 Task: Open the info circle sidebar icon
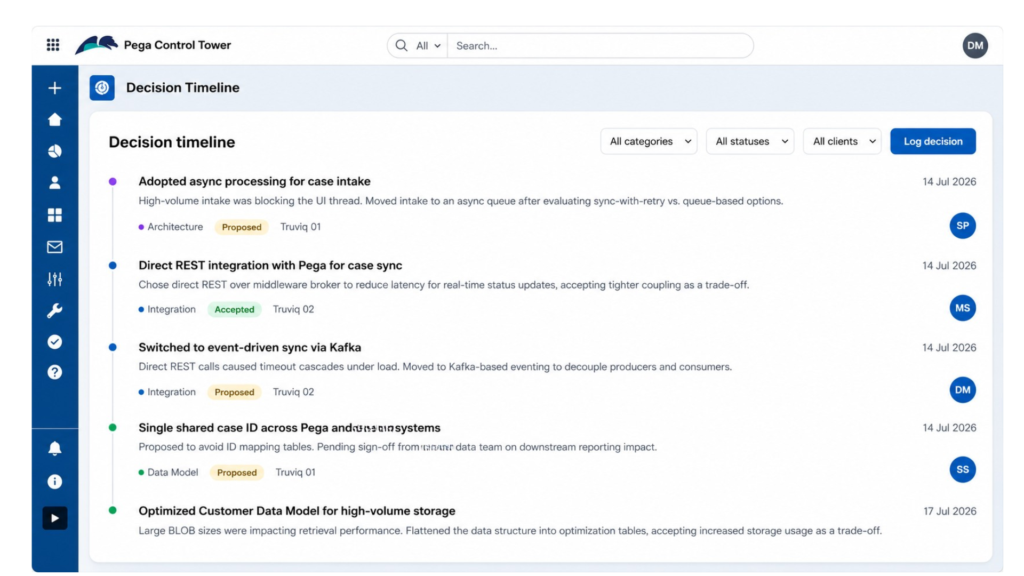(55, 481)
